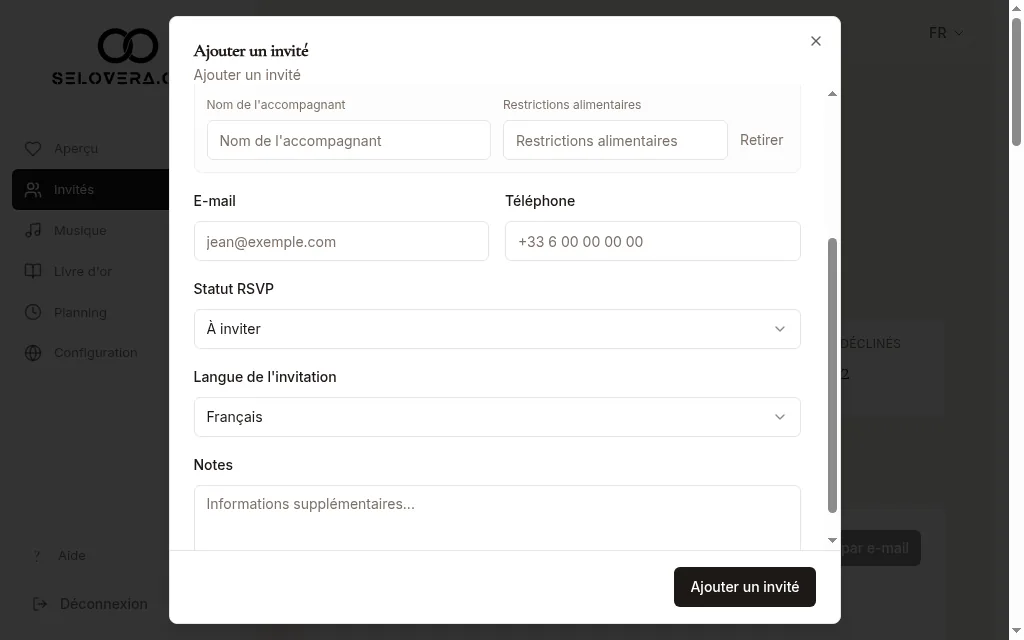Screen dimensions: 1024x640
Task: Click the E-mail input field
Action: click(341, 242)
